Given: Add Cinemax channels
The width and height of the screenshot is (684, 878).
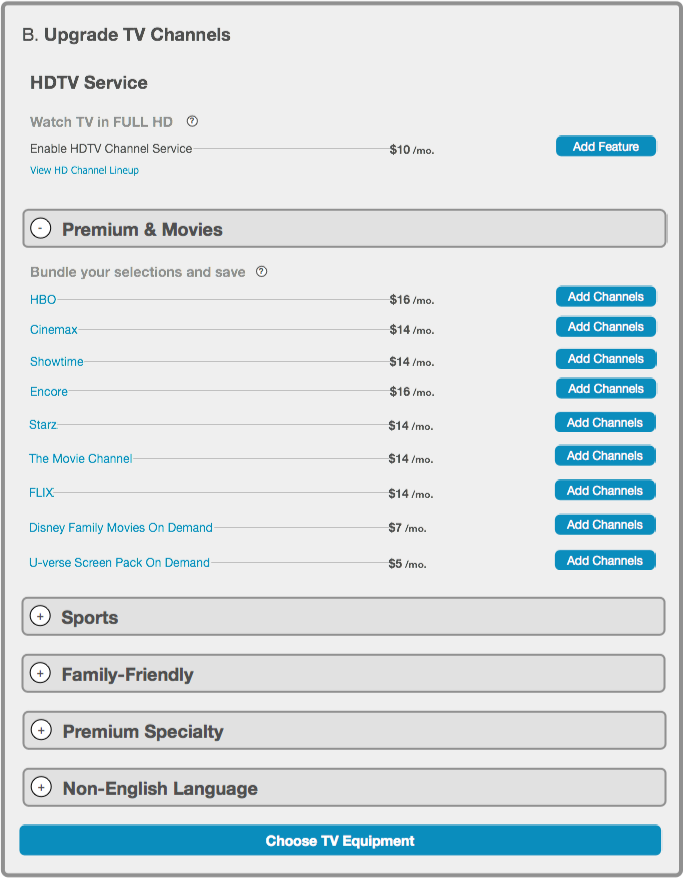Looking at the screenshot, I should pyautogui.click(x=606, y=327).
